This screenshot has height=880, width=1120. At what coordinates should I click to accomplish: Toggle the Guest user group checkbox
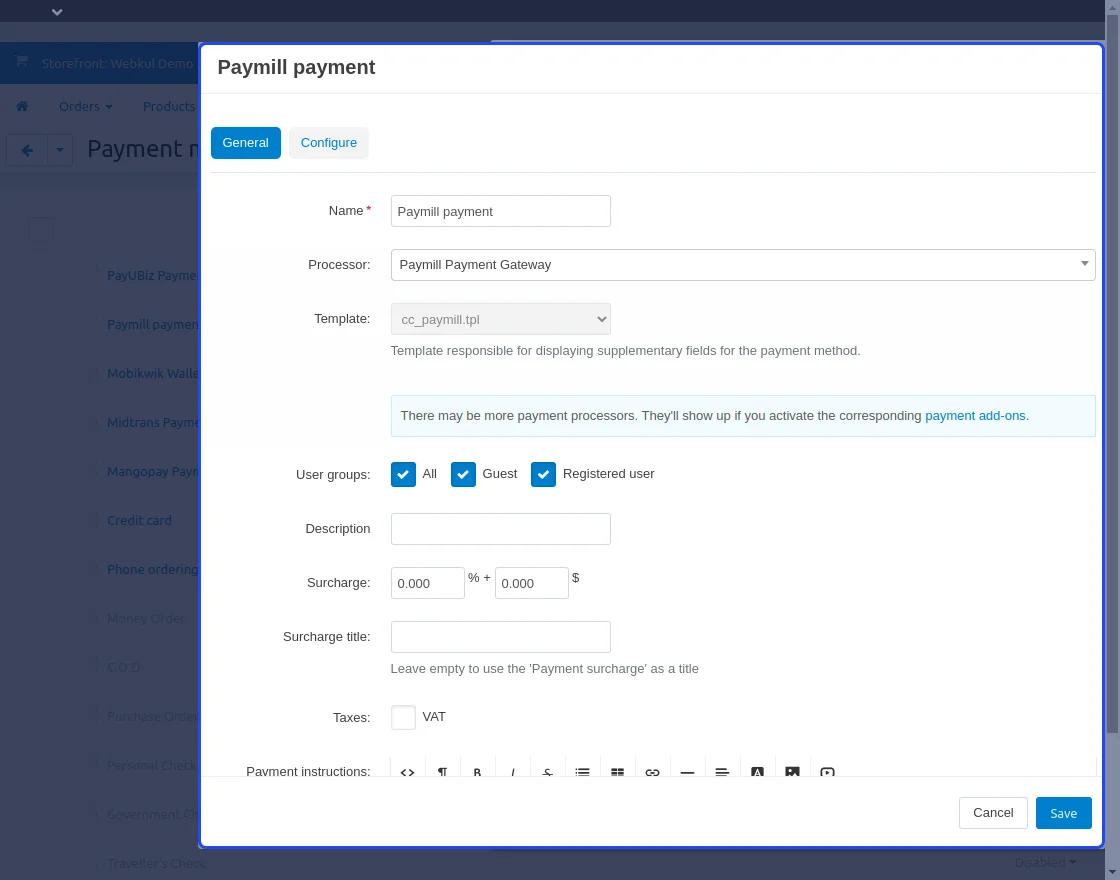pyautogui.click(x=463, y=474)
